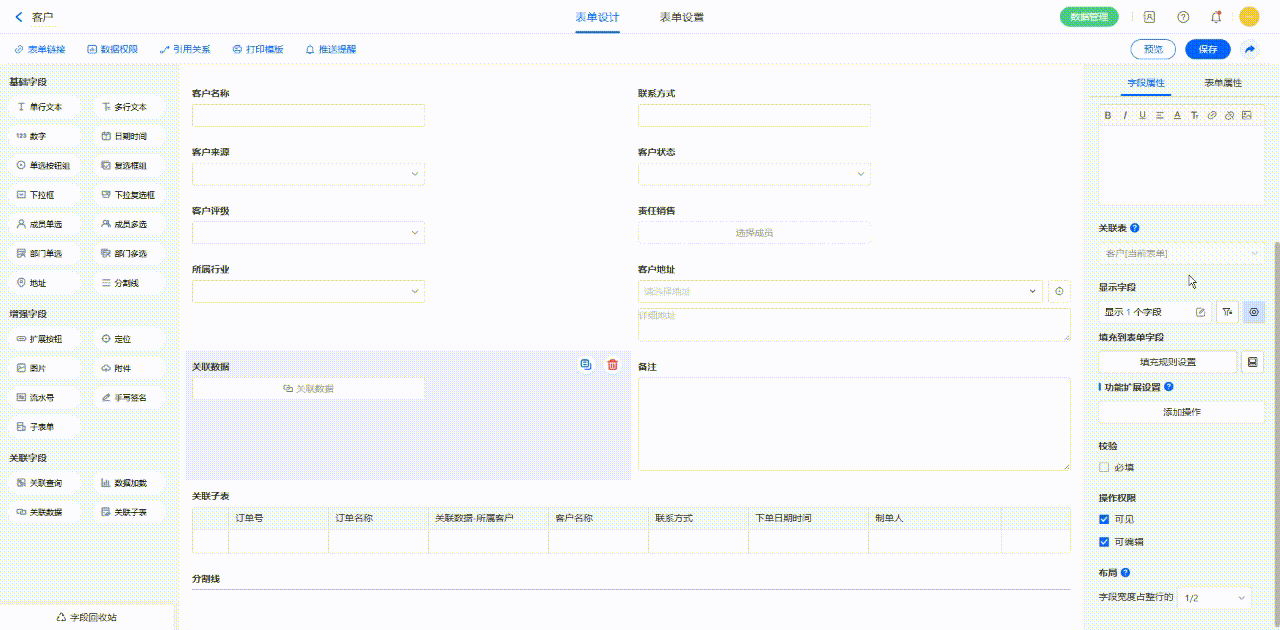Delete the 关联数据 field with trash icon
The width and height of the screenshot is (1280, 630).
613,365
